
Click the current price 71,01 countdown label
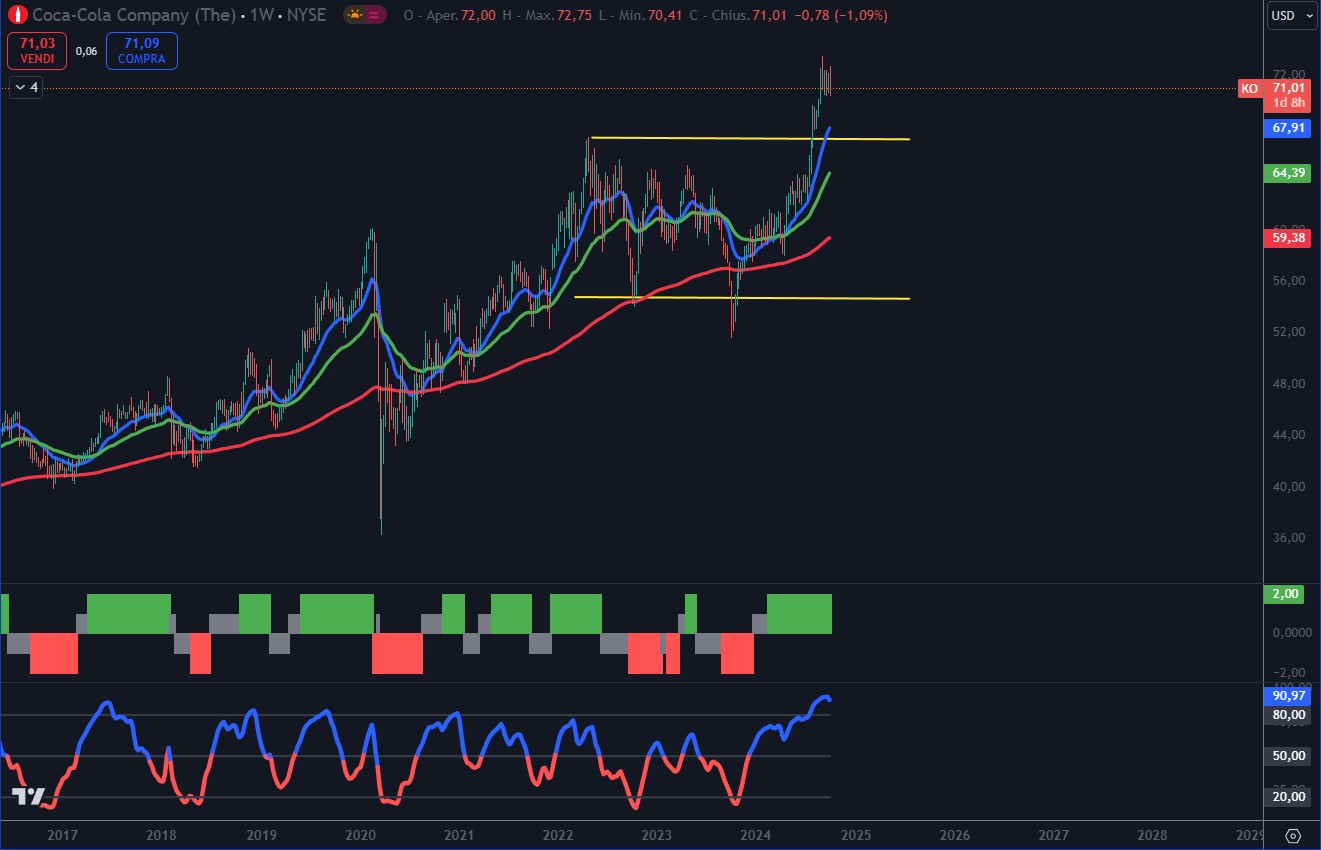(1288, 95)
